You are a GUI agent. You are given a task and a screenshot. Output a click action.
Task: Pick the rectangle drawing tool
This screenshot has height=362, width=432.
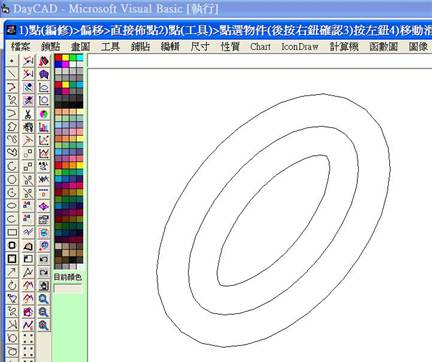(x=12, y=232)
